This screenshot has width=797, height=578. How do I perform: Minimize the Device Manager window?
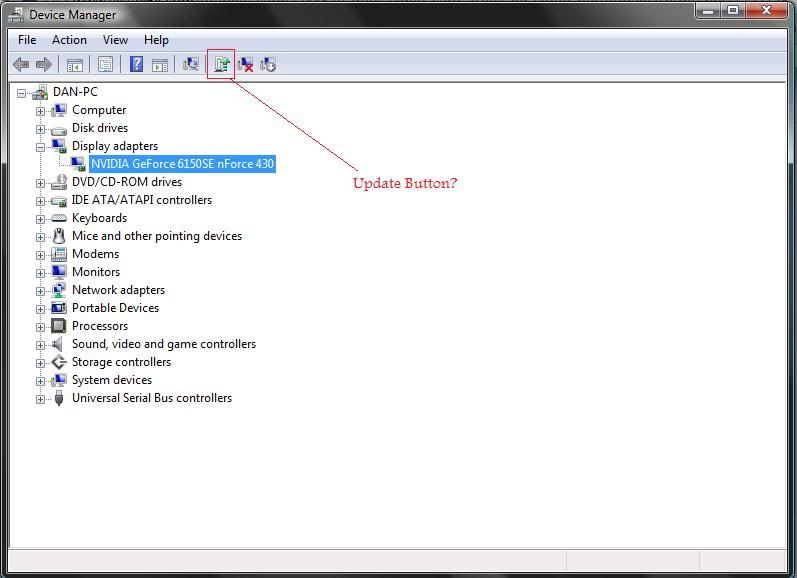pos(708,10)
